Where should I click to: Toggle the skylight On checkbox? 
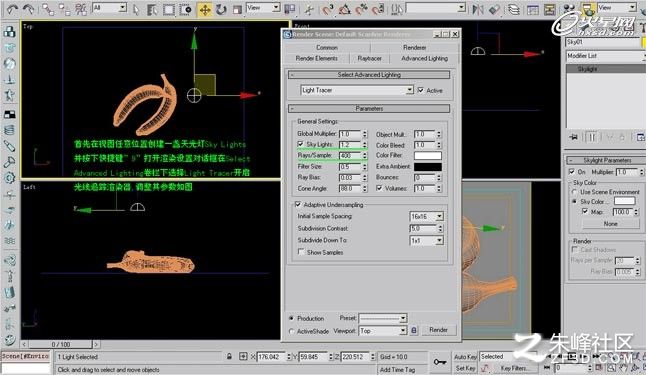(571, 171)
